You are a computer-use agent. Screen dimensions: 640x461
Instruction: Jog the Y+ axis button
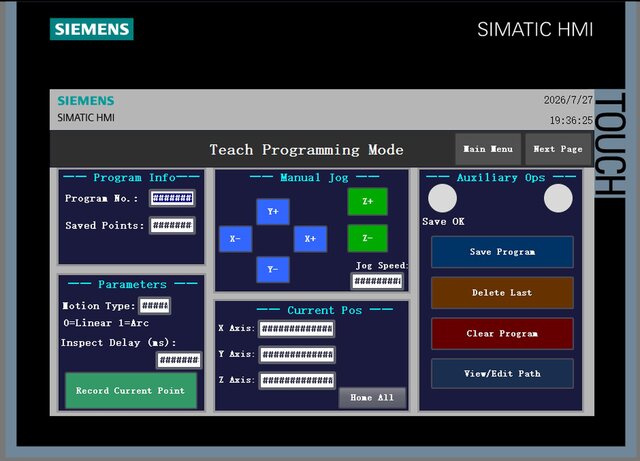click(x=273, y=212)
